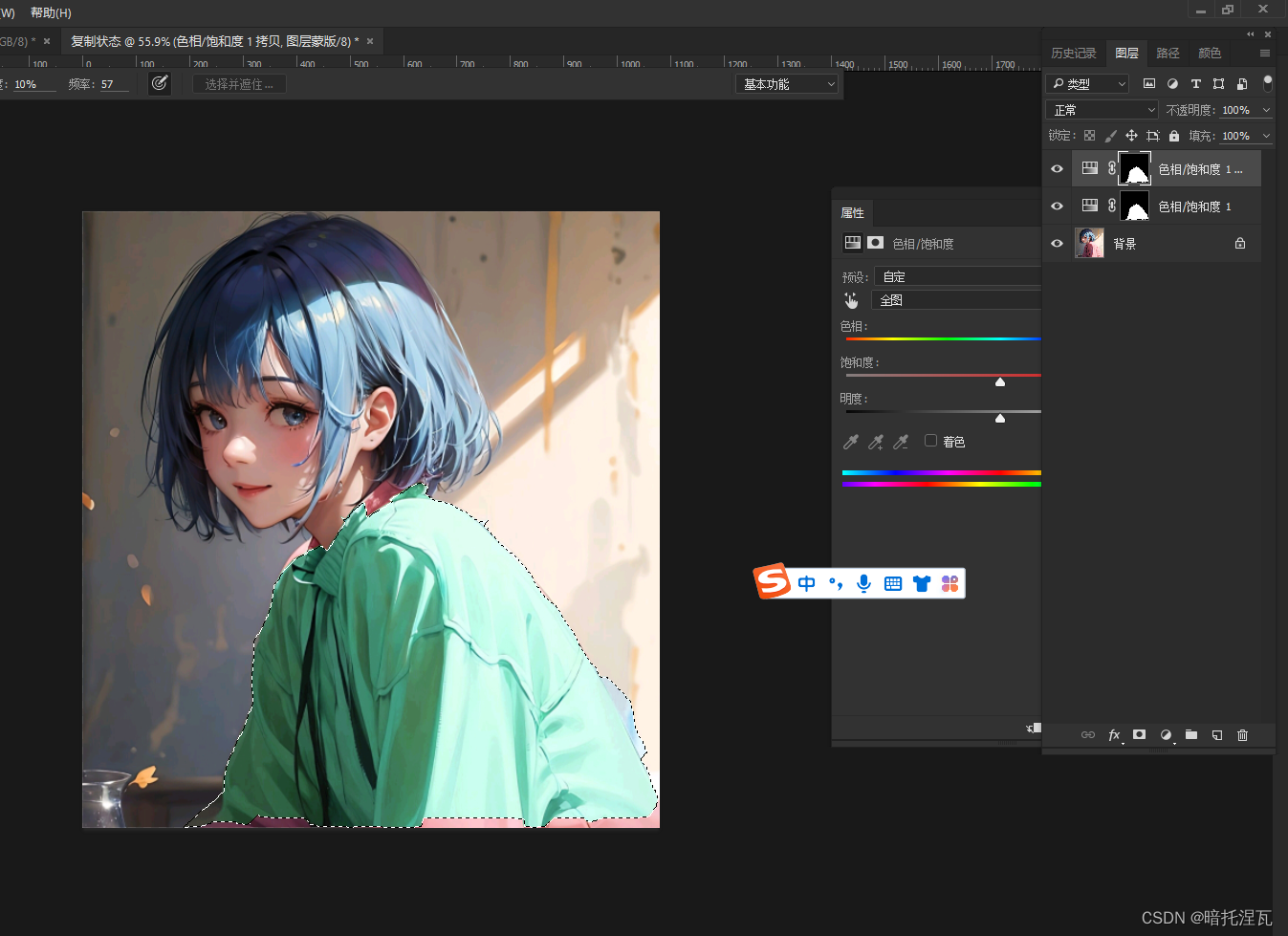Create a new layer icon

(x=1217, y=735)
